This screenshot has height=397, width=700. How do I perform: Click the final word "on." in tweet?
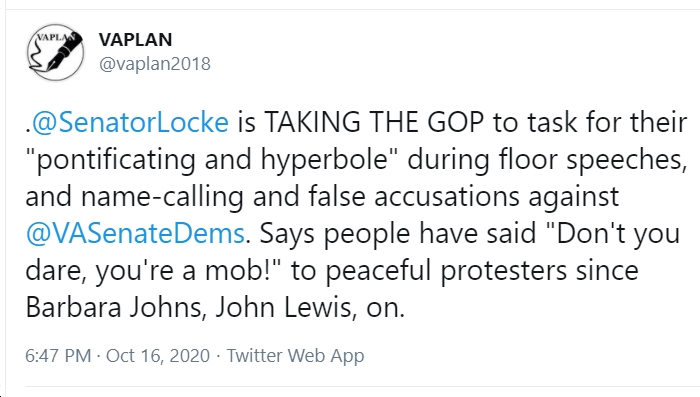385,308
